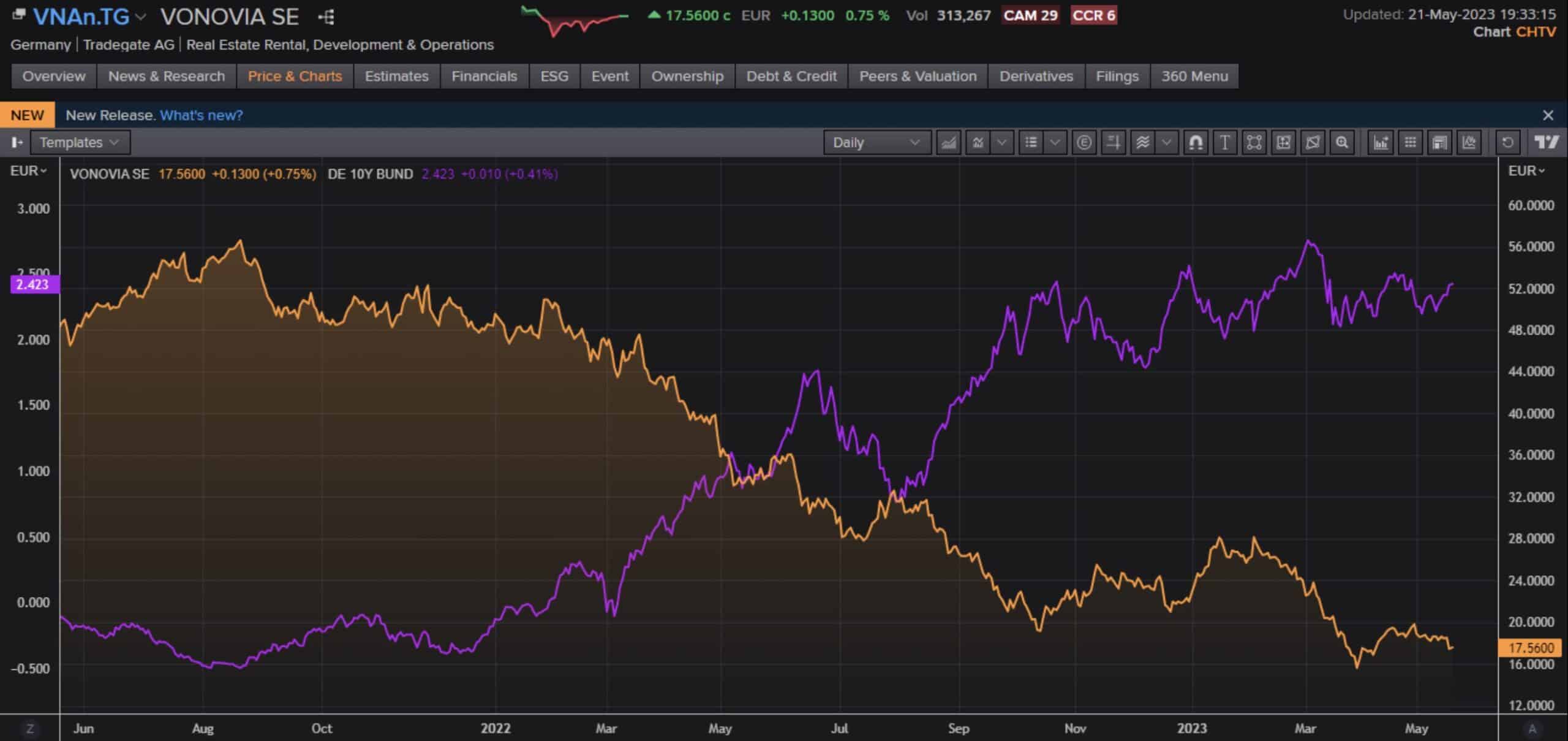Toggle the magnet snap icon

pyautogui.click(x=1196, y=142)
